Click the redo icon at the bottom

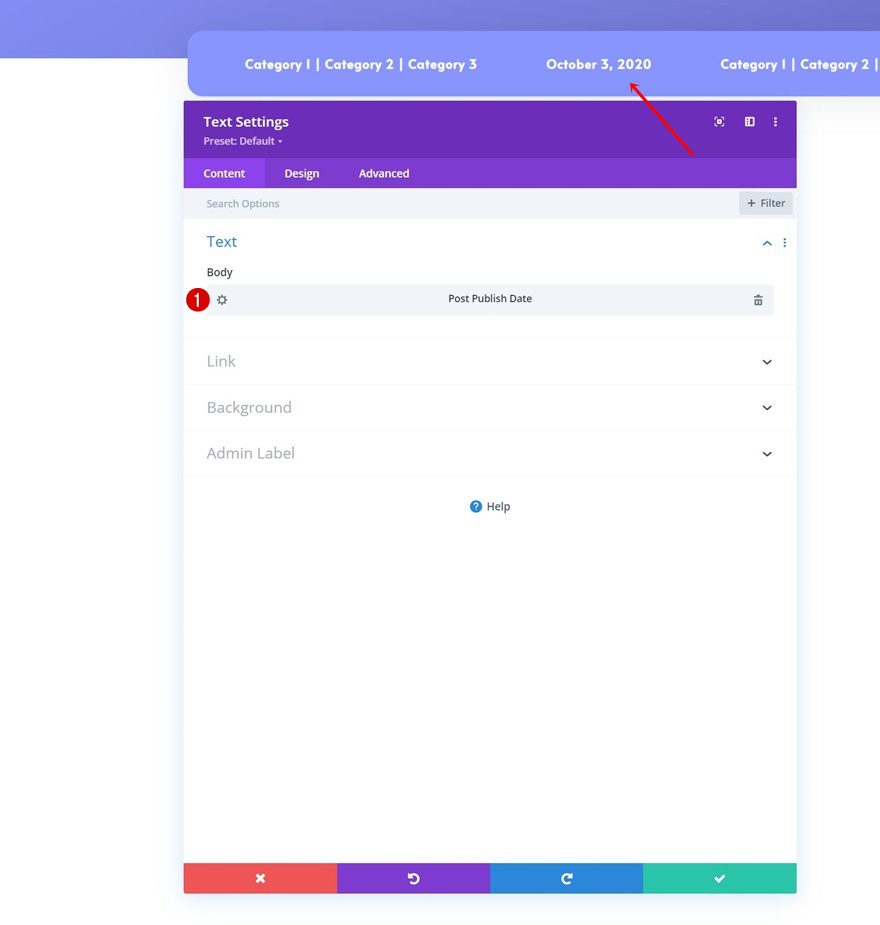click(566, 878)
